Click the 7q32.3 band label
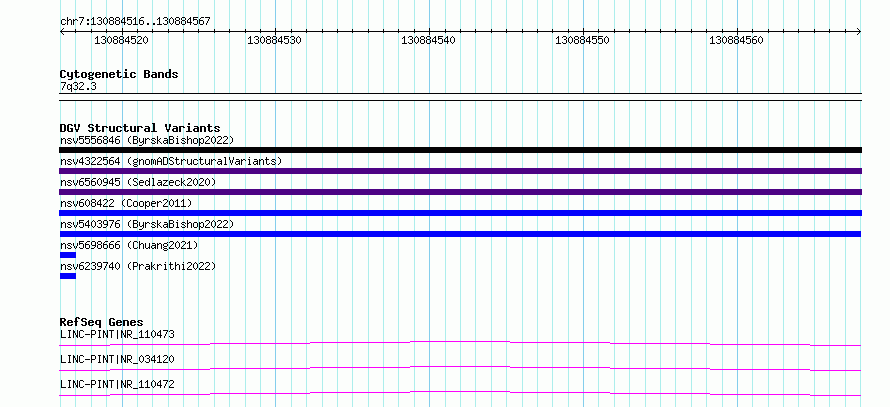Image resolution: width=890 pixels, height=407 pixels. coord(78,86)
